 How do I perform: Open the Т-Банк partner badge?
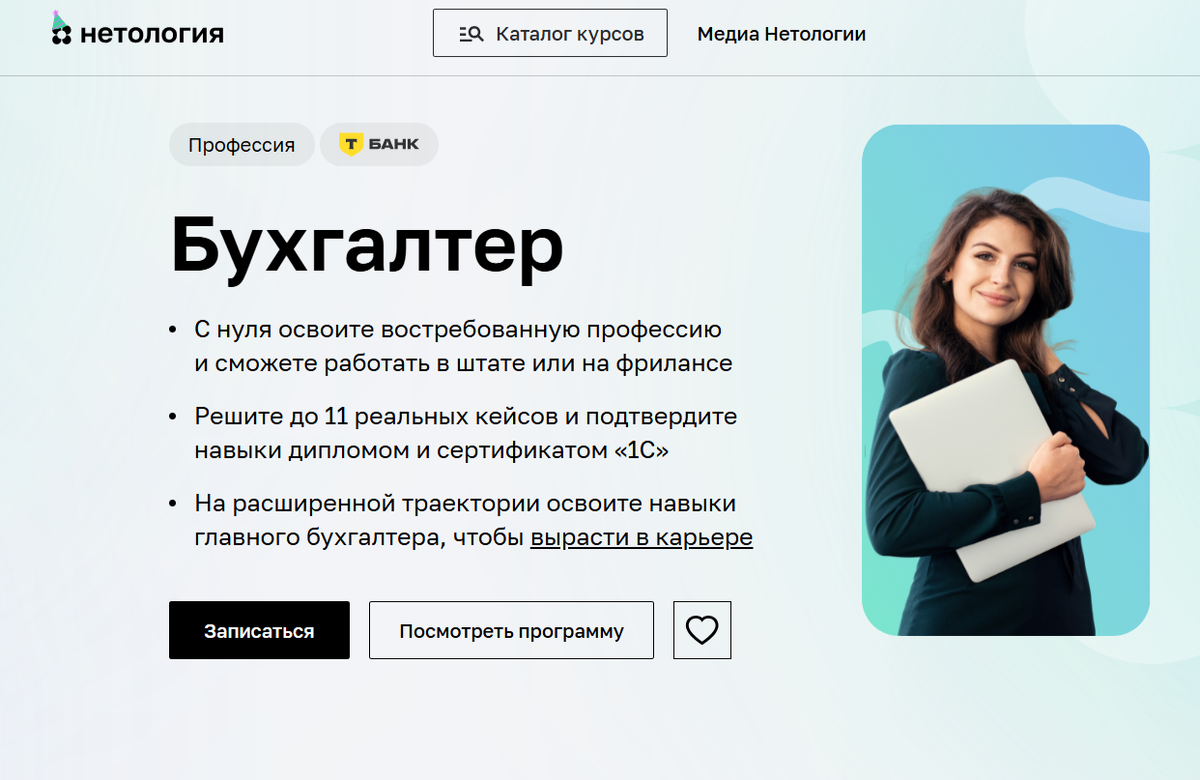378,144
